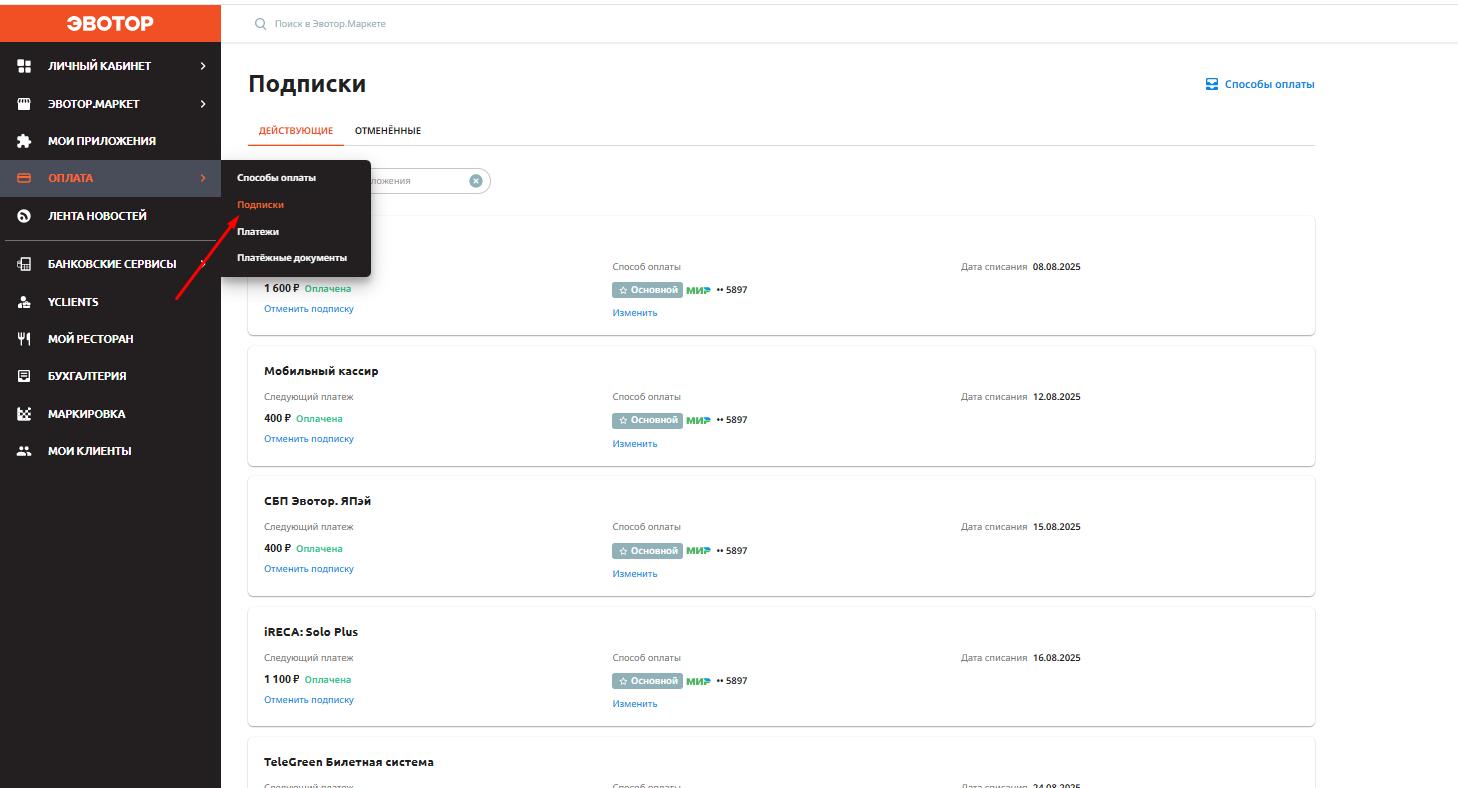The image size is (1458, 788).
Task: Click TeleGreen Билетная система title
Action: coord(349,762)
